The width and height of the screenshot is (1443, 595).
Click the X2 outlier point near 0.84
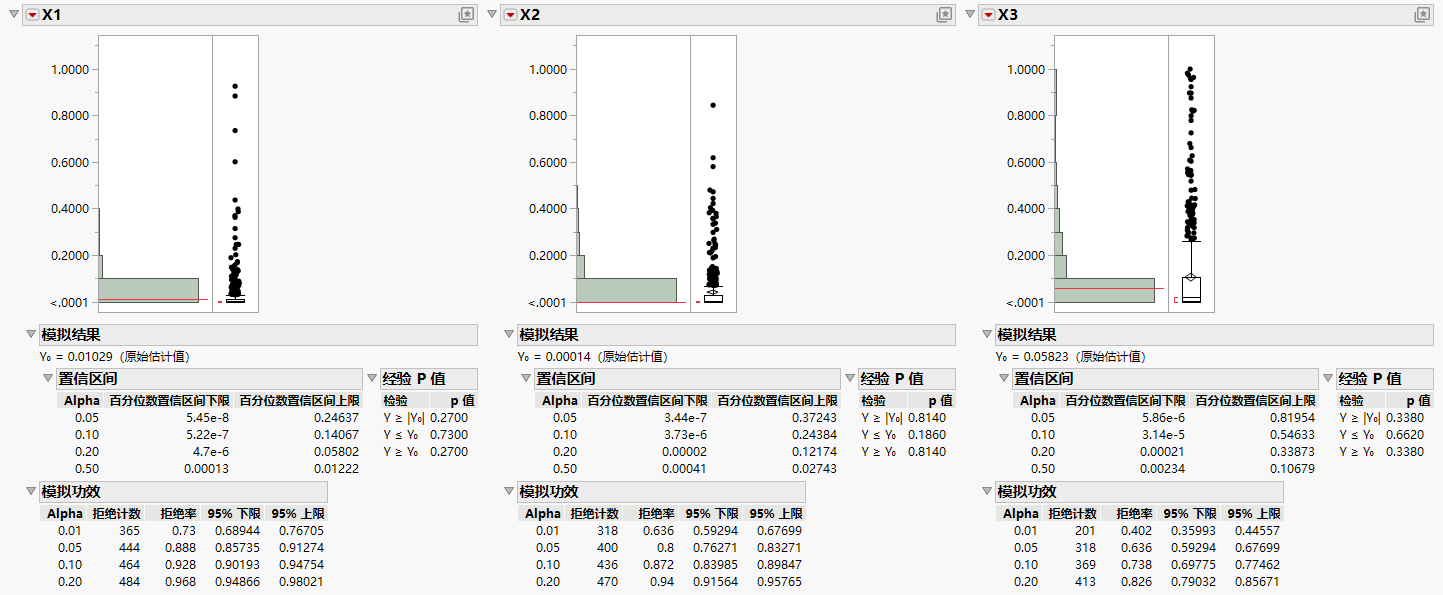[713, 105]
